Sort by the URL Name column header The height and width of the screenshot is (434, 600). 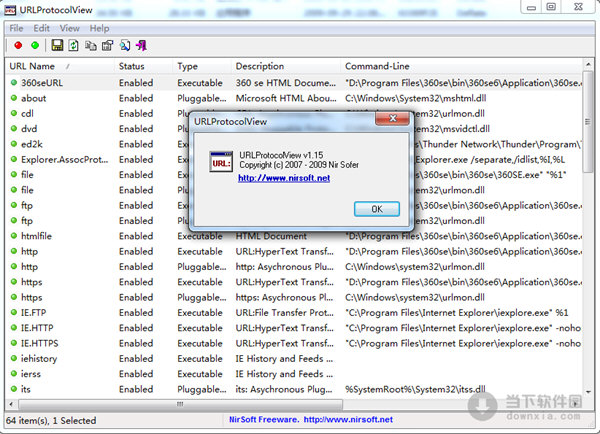click(x=60, y=66)
